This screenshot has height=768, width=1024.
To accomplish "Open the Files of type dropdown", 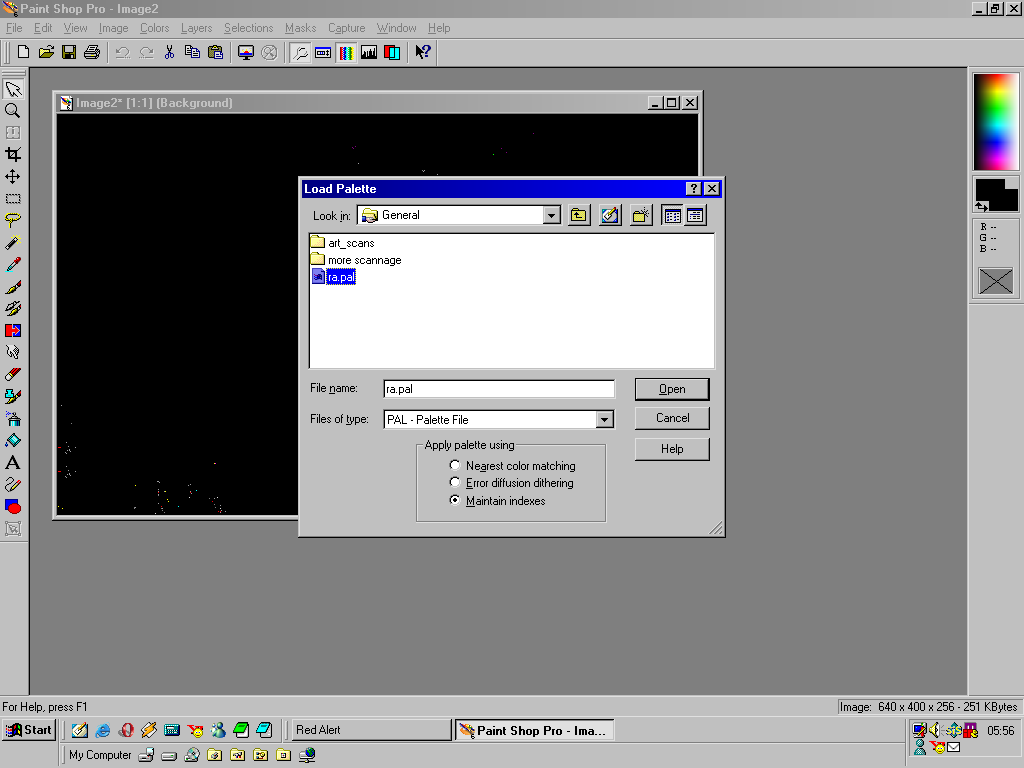I will tap(604, 420).
